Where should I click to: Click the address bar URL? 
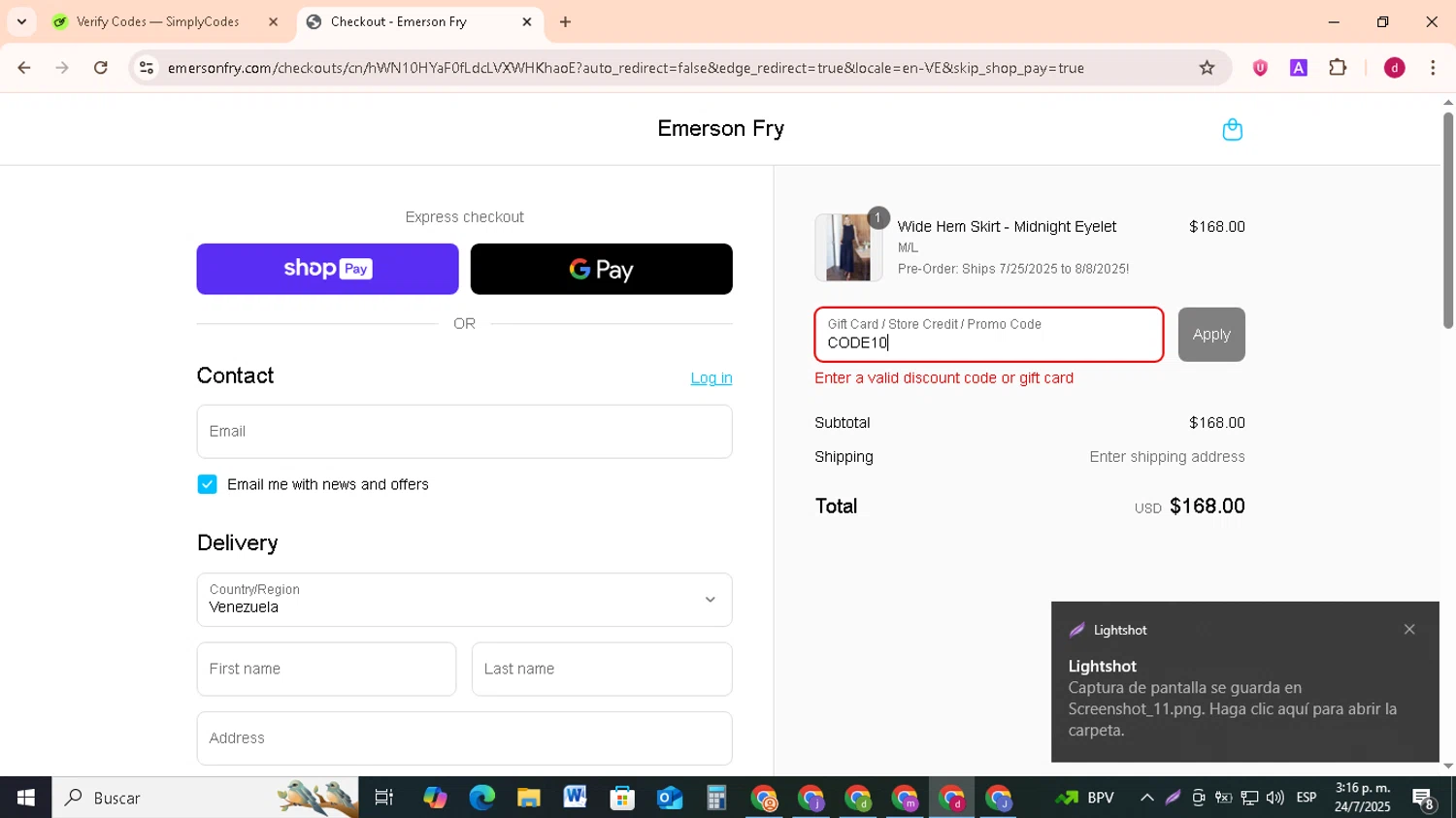[x=625, y=68]
